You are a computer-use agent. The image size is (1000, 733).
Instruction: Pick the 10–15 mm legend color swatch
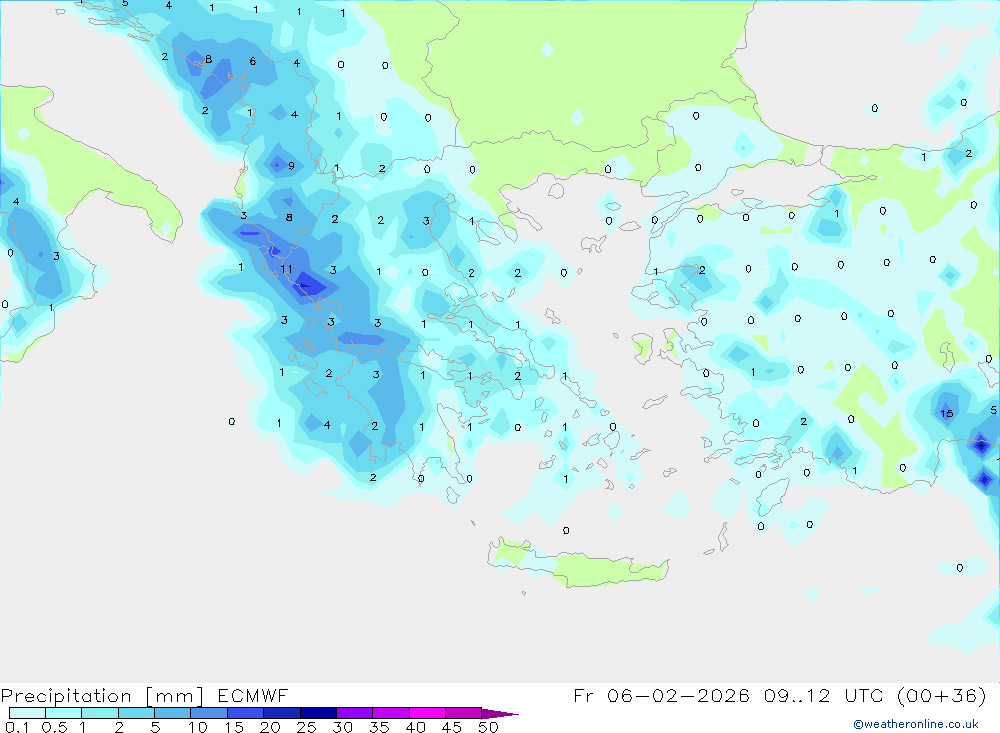click(209, 713)
